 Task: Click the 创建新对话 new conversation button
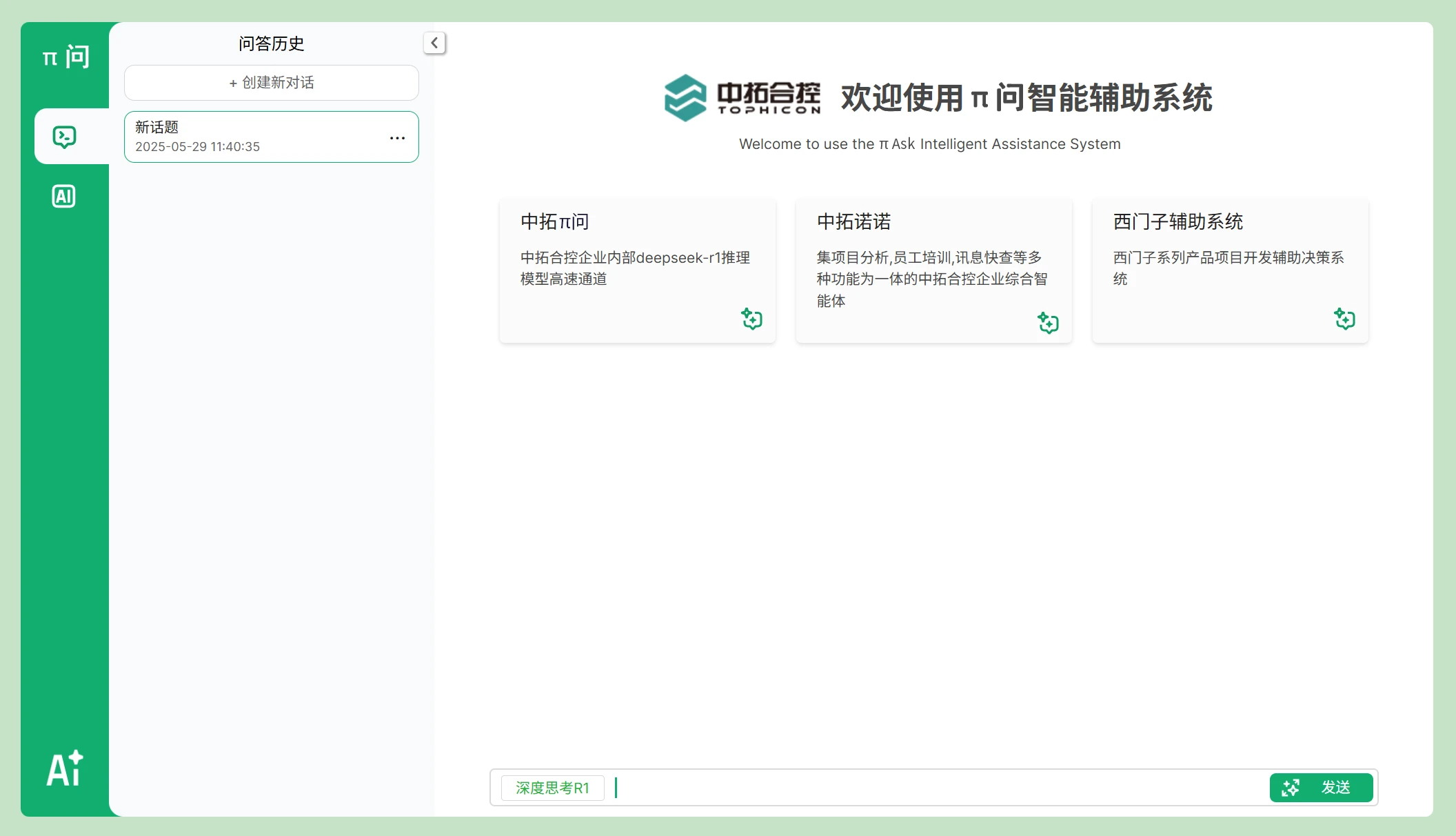272,83
